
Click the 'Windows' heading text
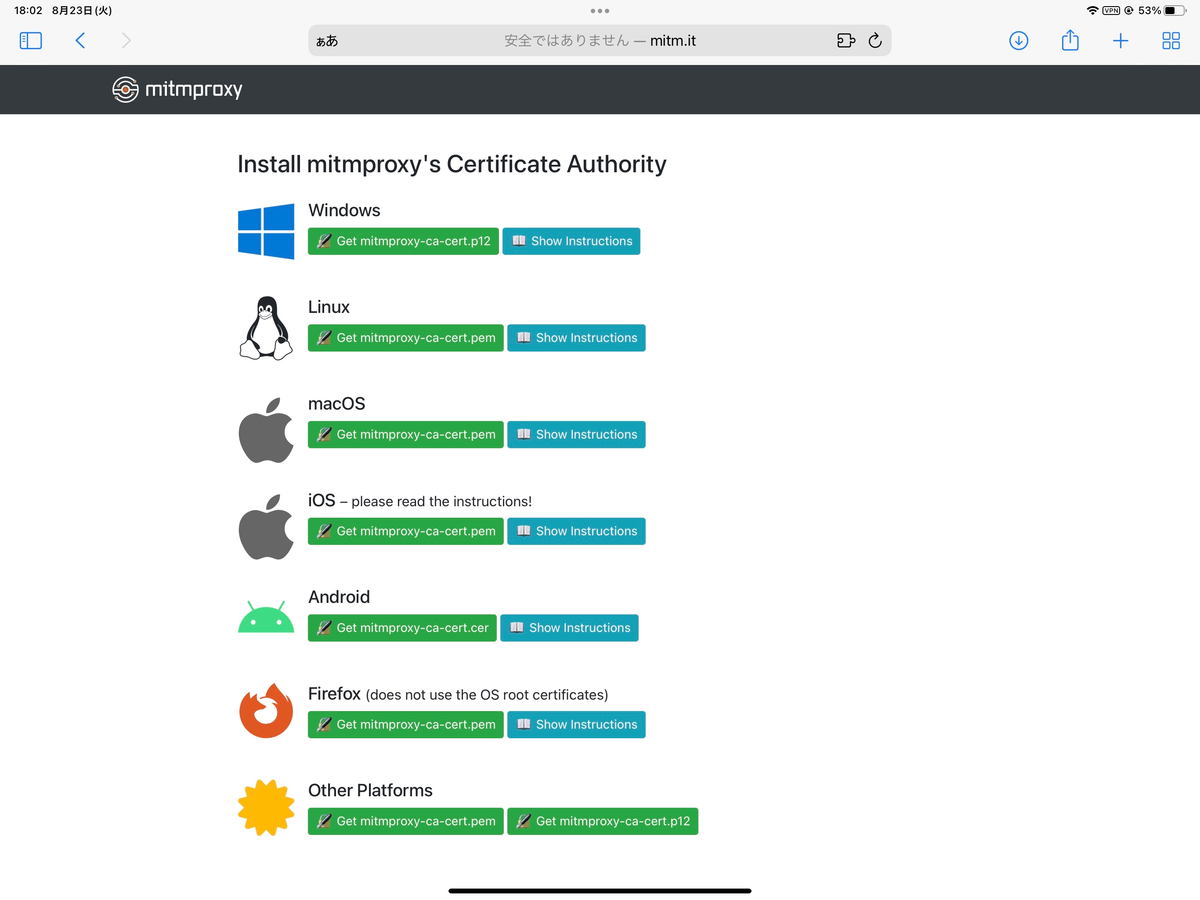point(344,210)
